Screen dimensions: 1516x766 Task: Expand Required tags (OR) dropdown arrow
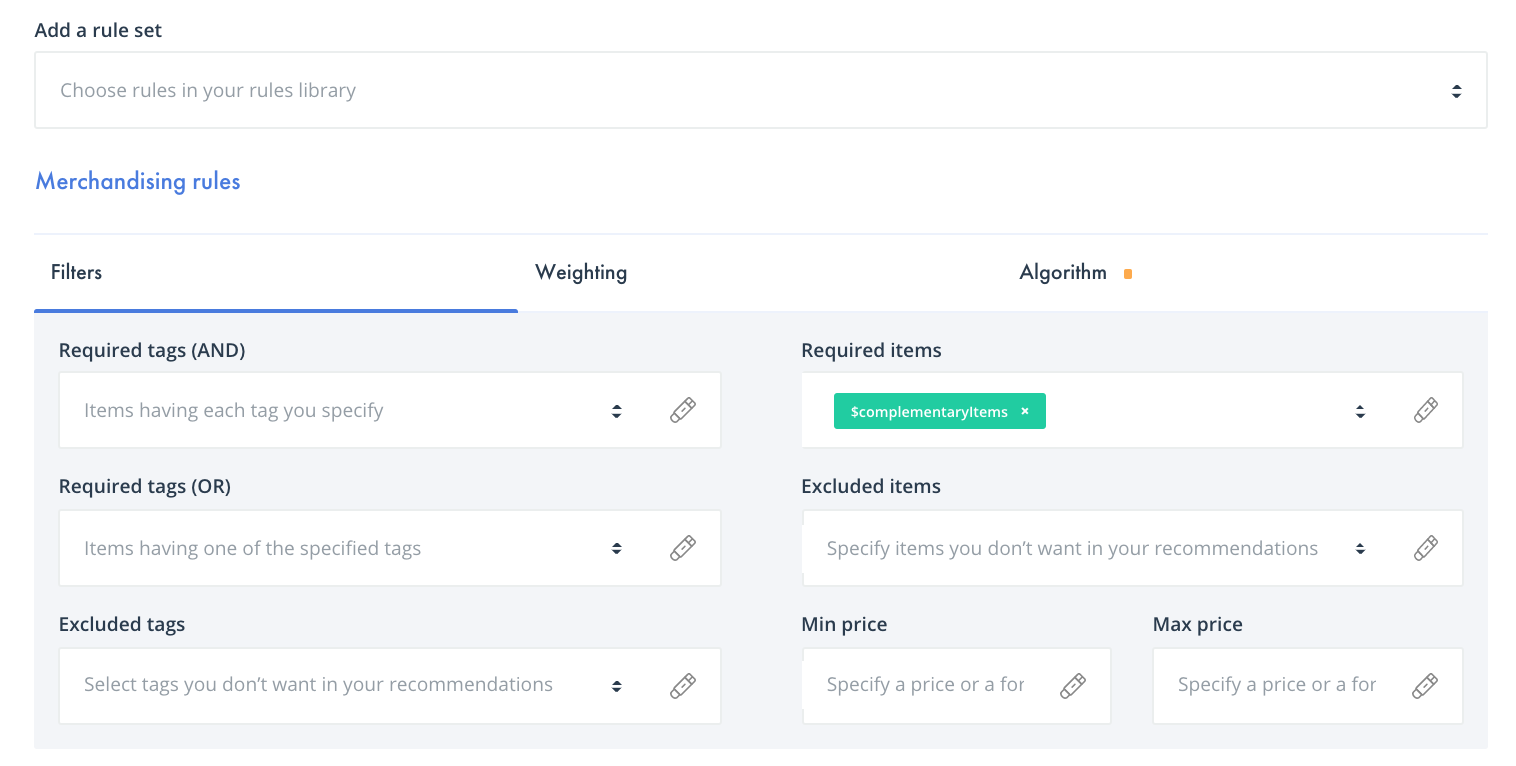617,548
